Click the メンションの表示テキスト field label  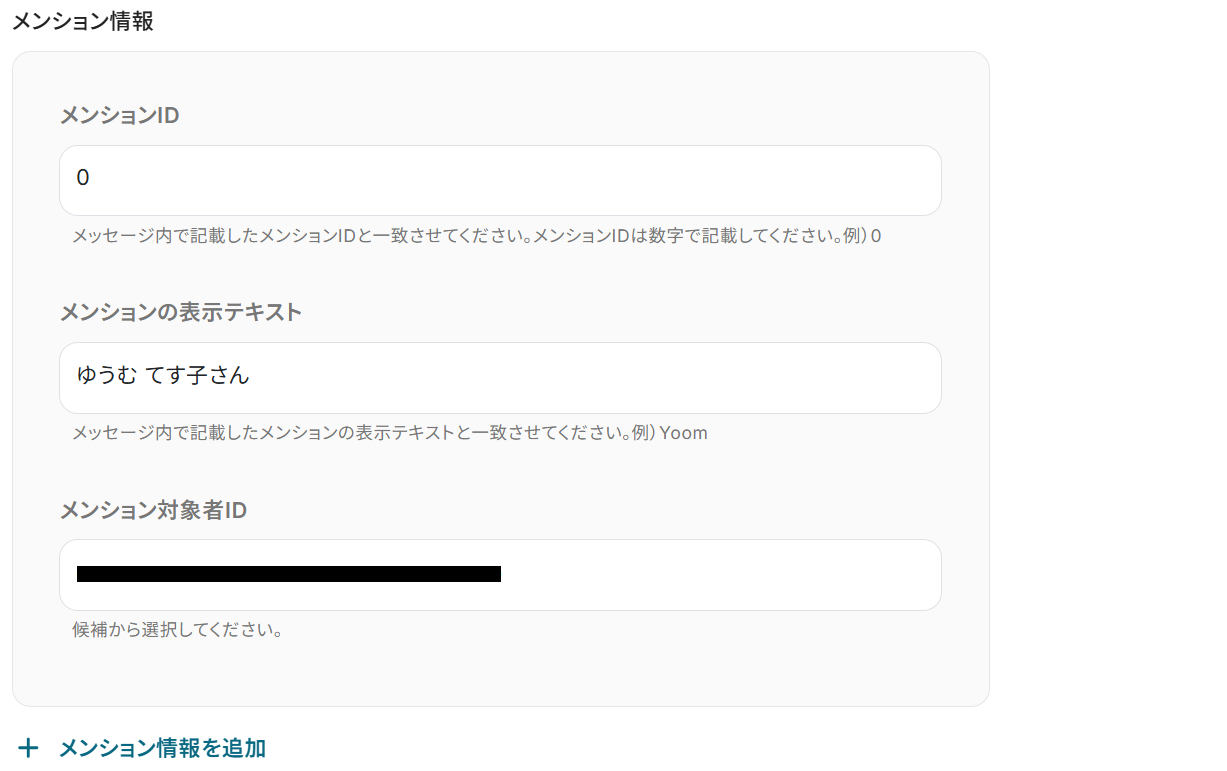pos(180,312)
